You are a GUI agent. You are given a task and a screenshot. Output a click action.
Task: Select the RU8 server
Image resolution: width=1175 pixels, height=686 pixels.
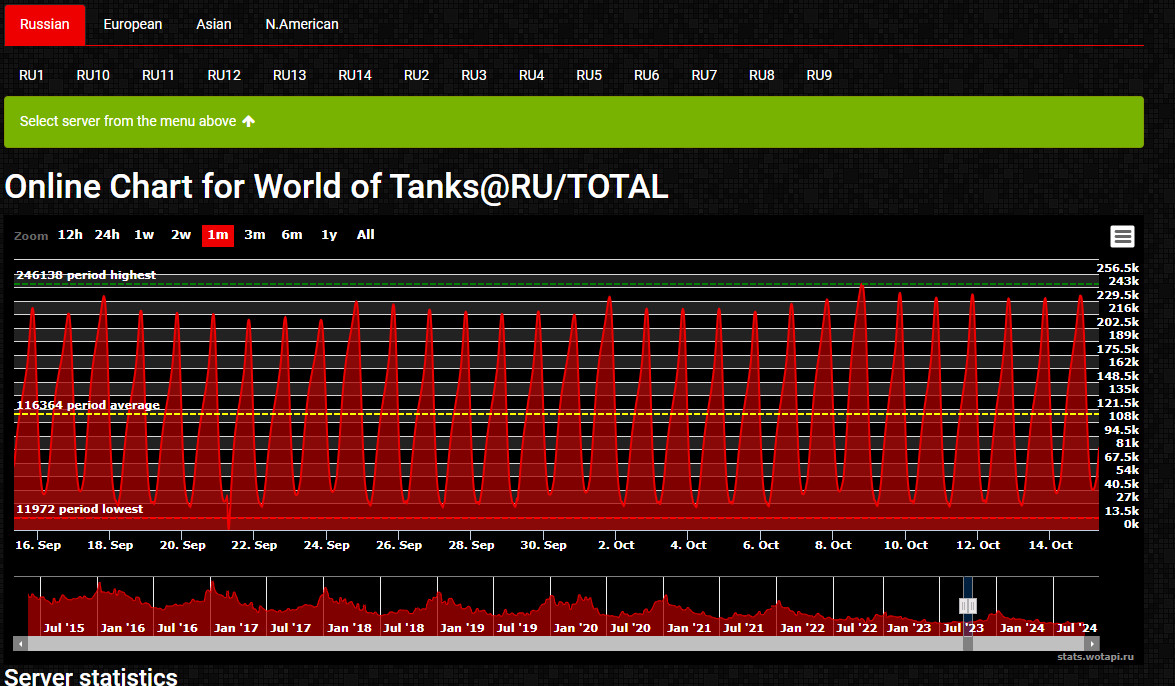pos(761,75)
